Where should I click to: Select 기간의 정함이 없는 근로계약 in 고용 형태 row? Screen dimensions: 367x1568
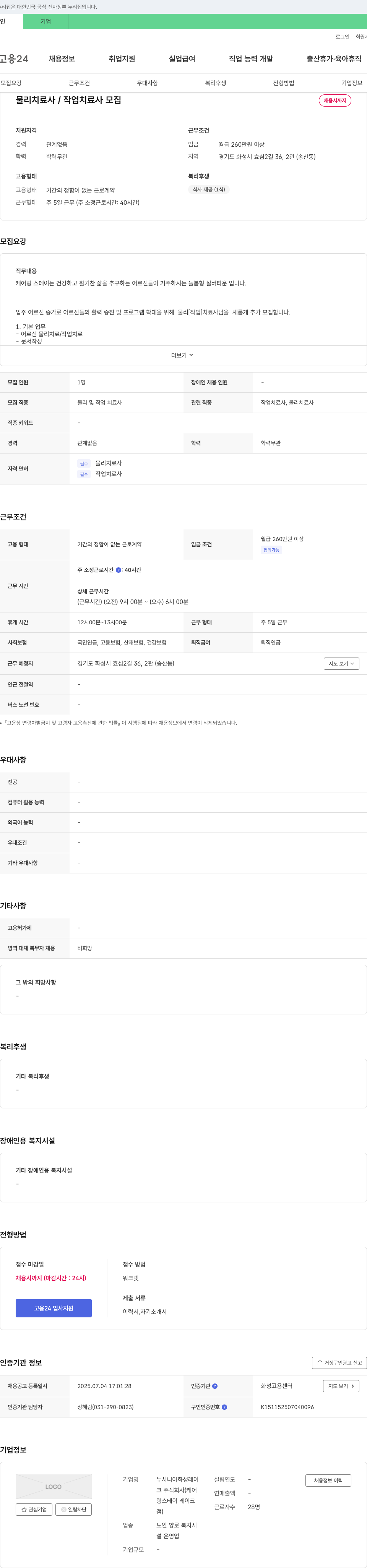click(110, 544)
